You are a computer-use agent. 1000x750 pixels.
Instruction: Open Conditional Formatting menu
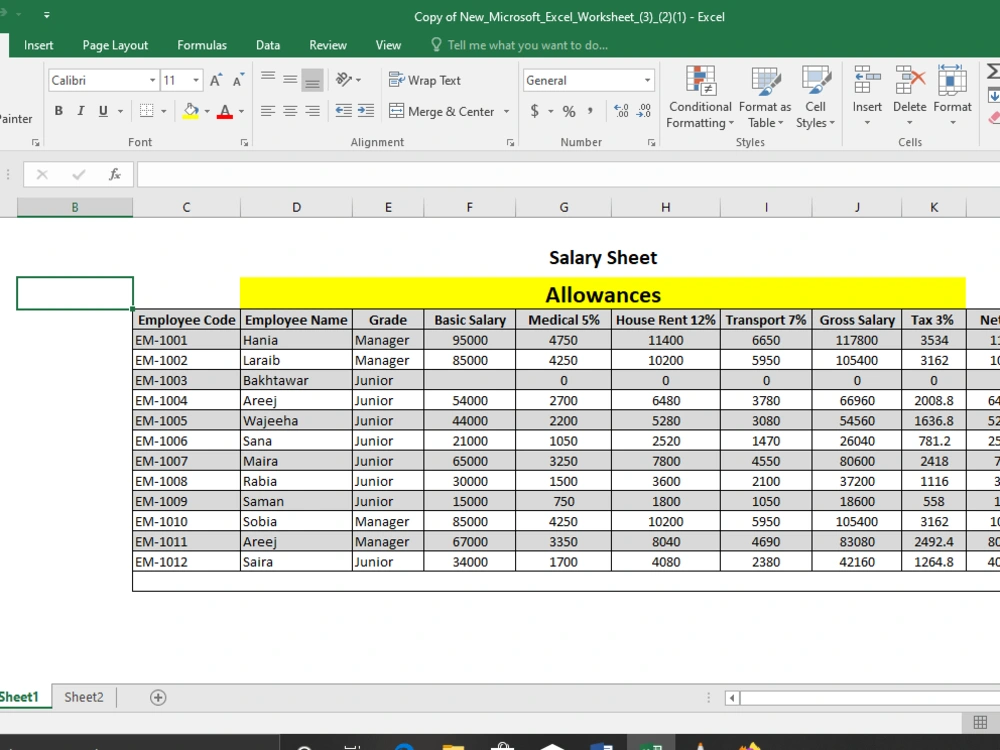tap(700, 97)
